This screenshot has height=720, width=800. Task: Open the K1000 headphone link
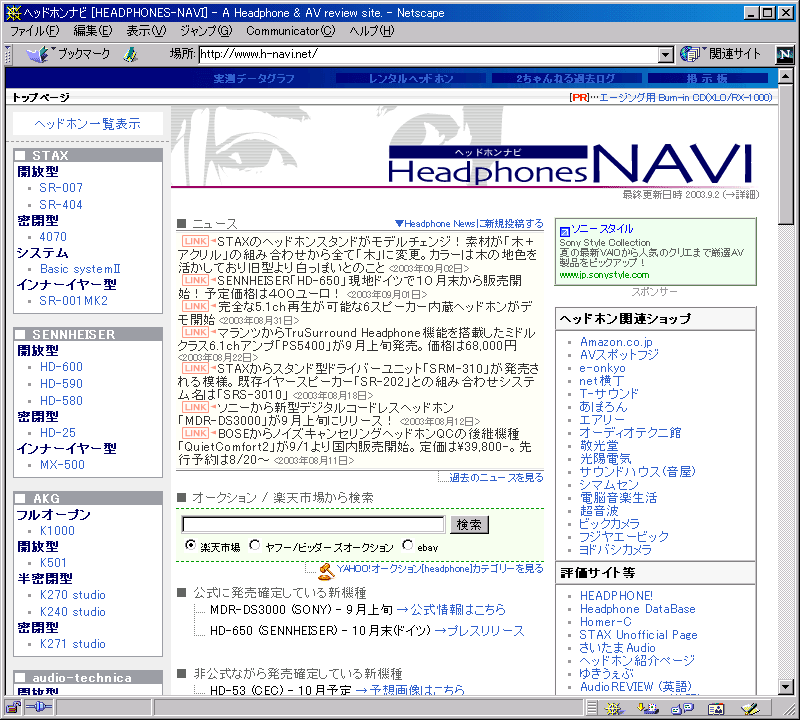(57, 531)
